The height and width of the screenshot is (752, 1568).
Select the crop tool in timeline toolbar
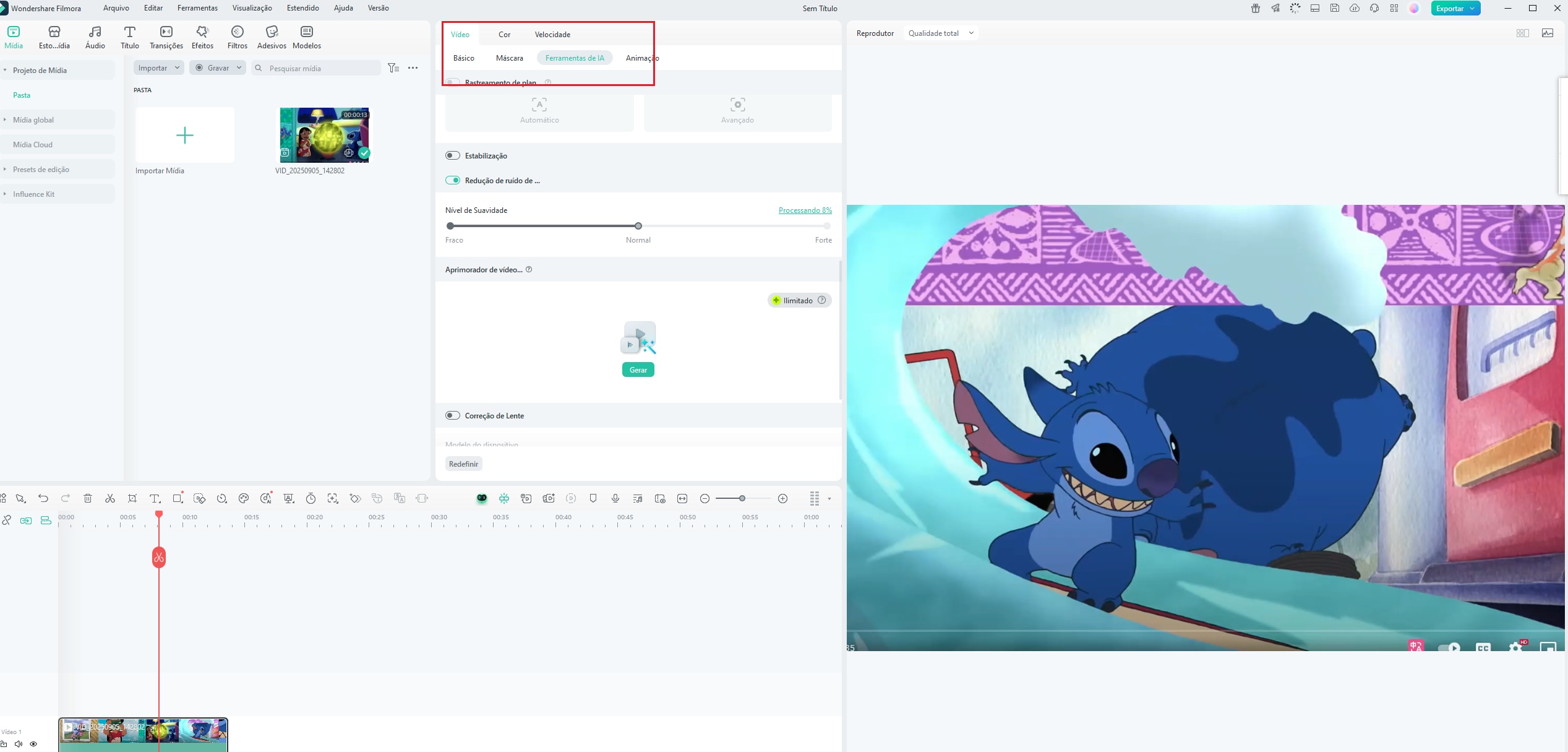point(132,498)
